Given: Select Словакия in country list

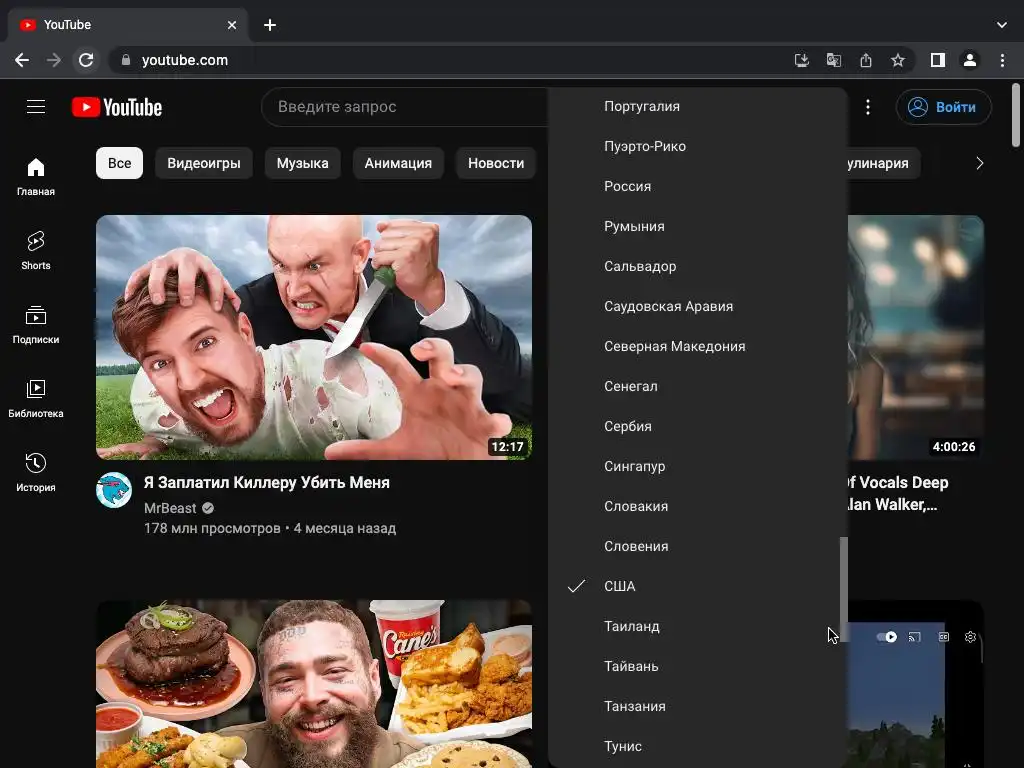Looking at the screenshot, I should tap(697, 506).
